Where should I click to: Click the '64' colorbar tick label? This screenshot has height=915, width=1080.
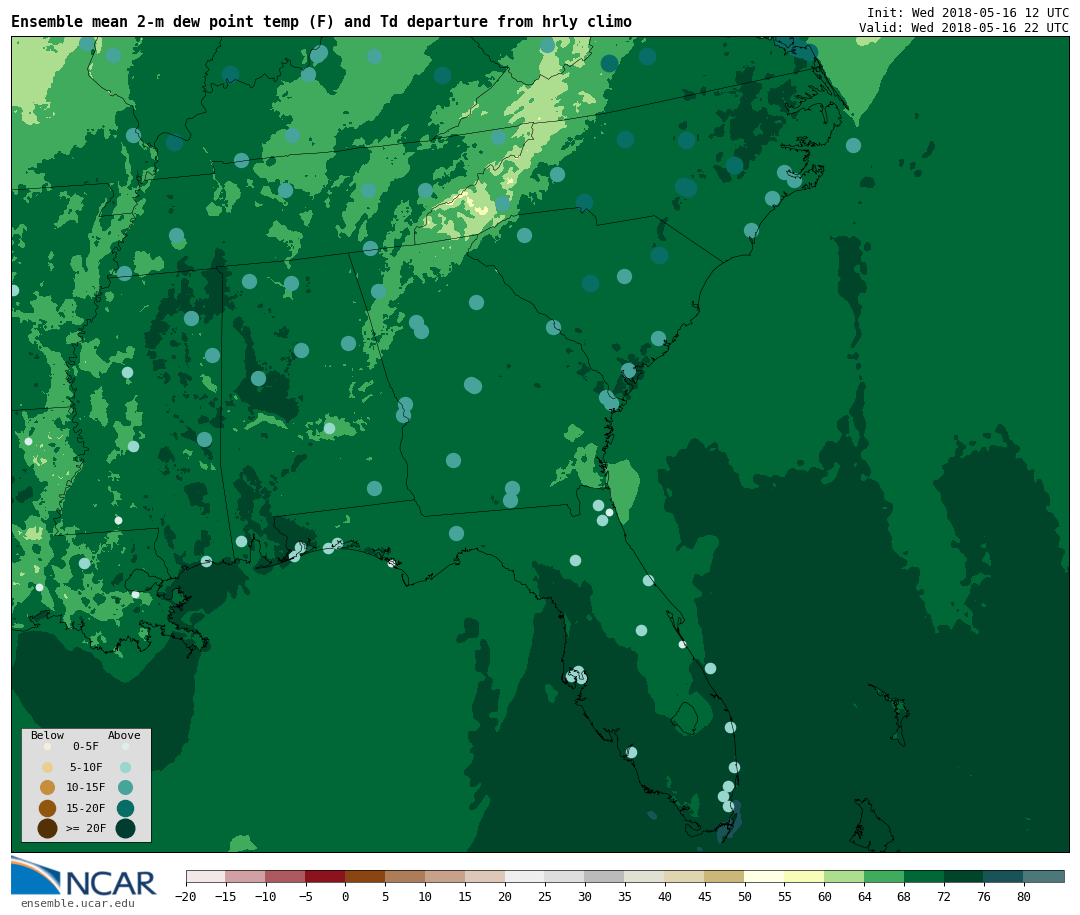point(864,896)
